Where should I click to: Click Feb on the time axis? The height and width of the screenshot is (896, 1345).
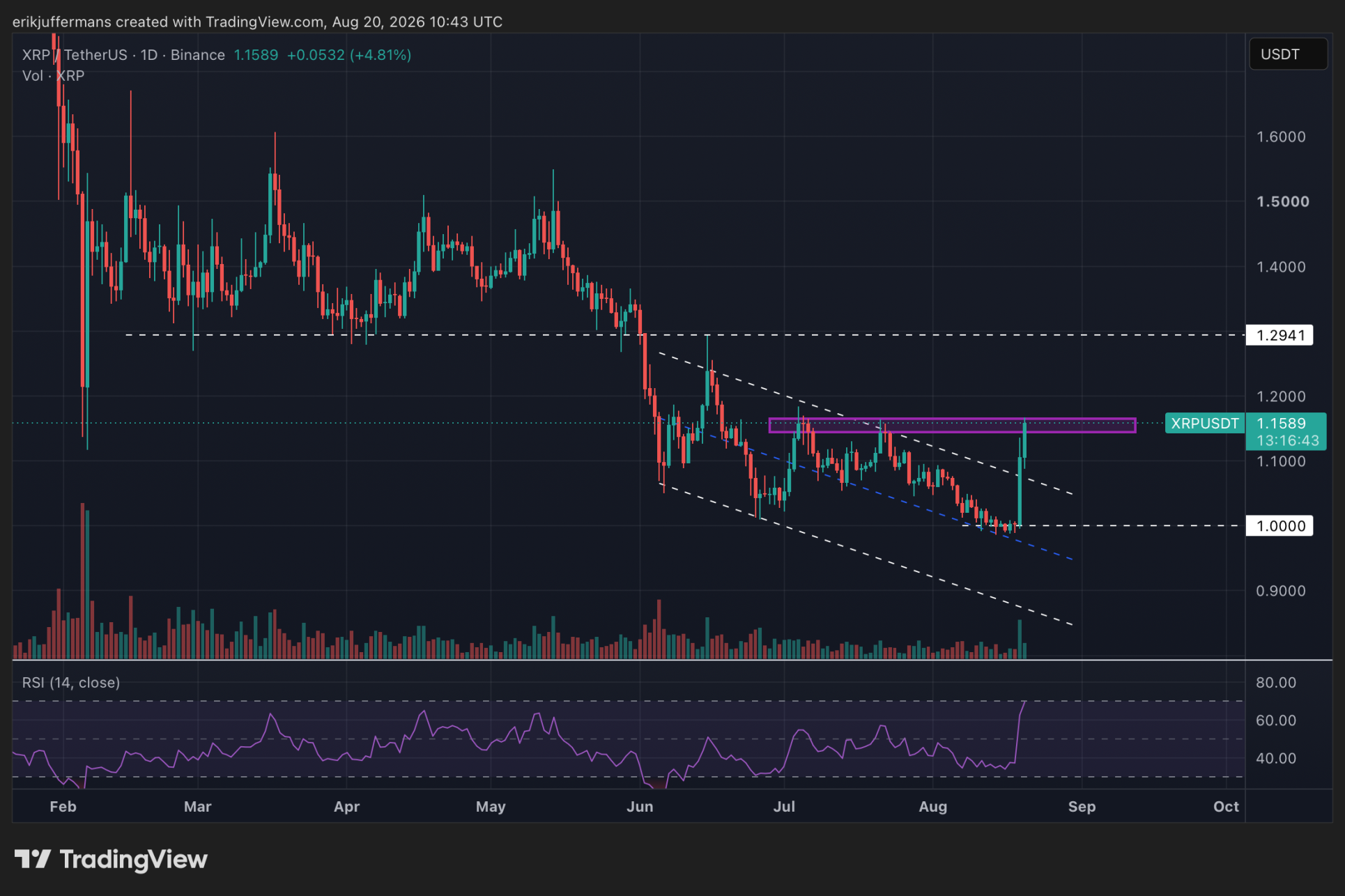[x=63, y=807]
